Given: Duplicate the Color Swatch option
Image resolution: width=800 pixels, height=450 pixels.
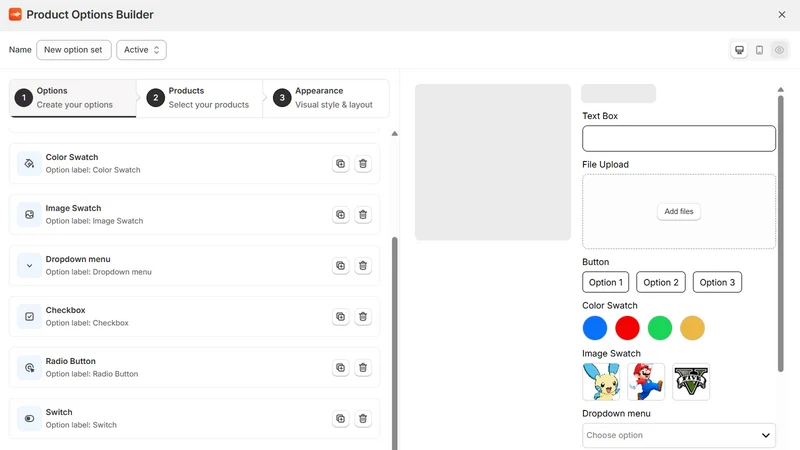Looking at the screenshot, I should click(x=340, y=164).
